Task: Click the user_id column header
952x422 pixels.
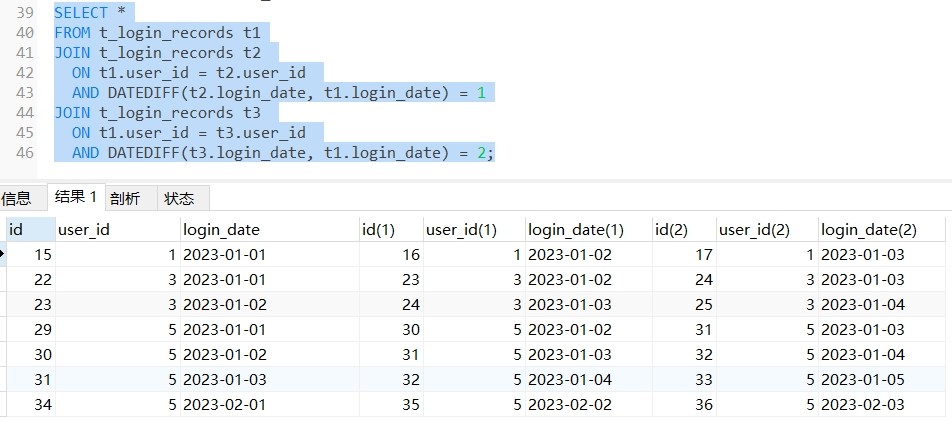Action: [118, 230]
